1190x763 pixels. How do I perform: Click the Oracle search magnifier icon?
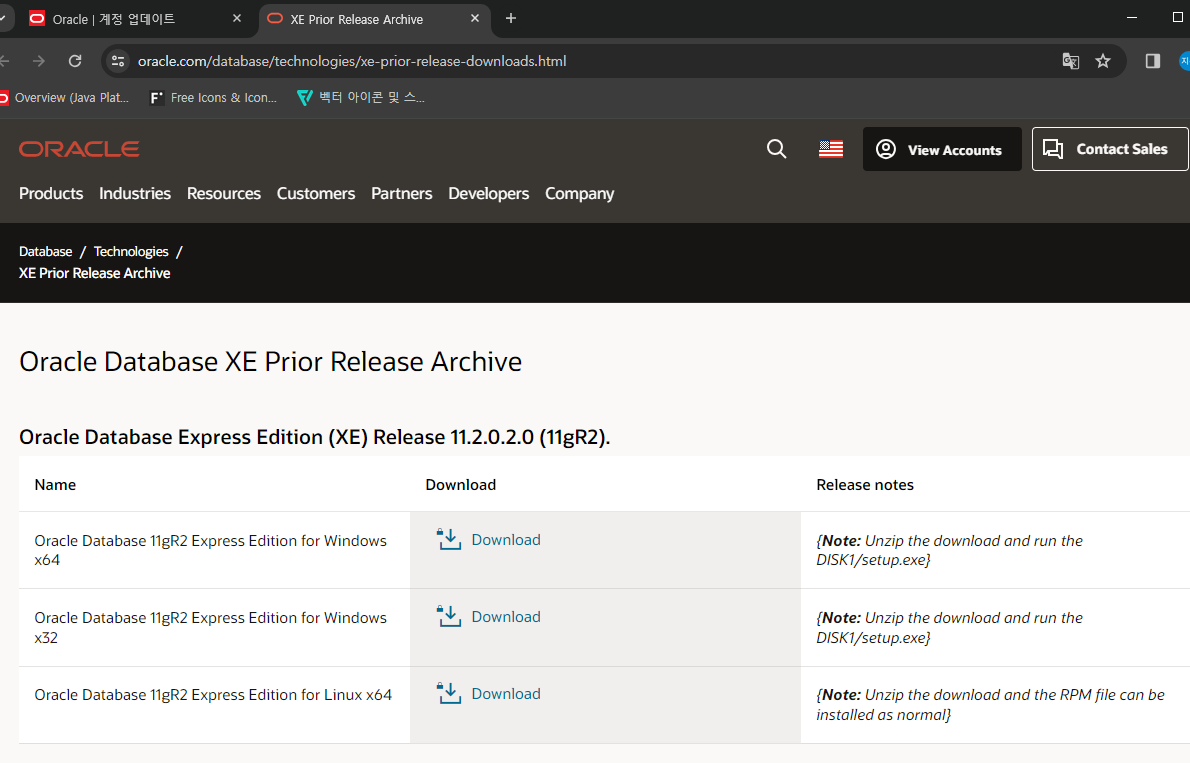(x=776, y=149)
